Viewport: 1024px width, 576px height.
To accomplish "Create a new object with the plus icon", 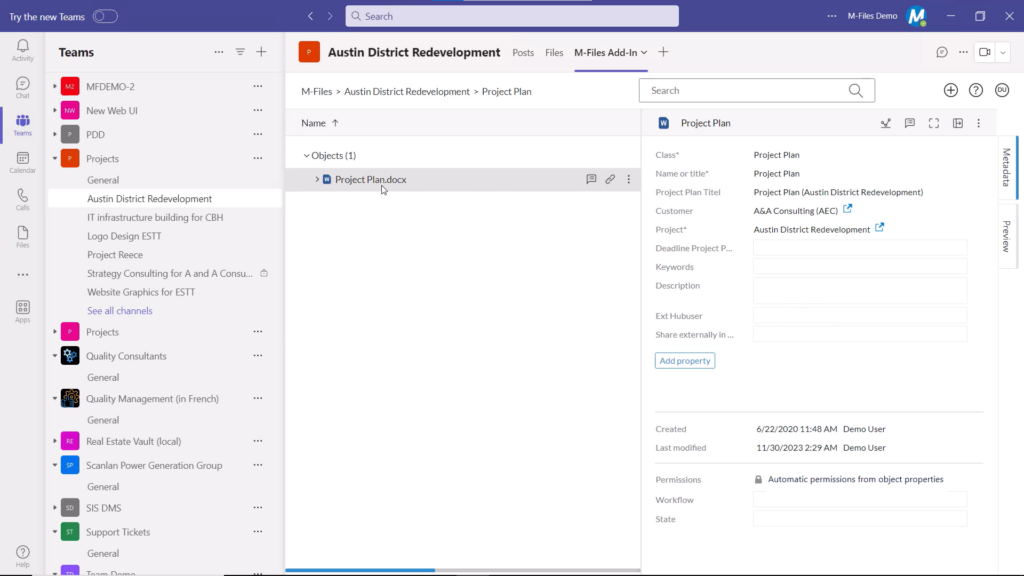I will click(x=950, y=90).
